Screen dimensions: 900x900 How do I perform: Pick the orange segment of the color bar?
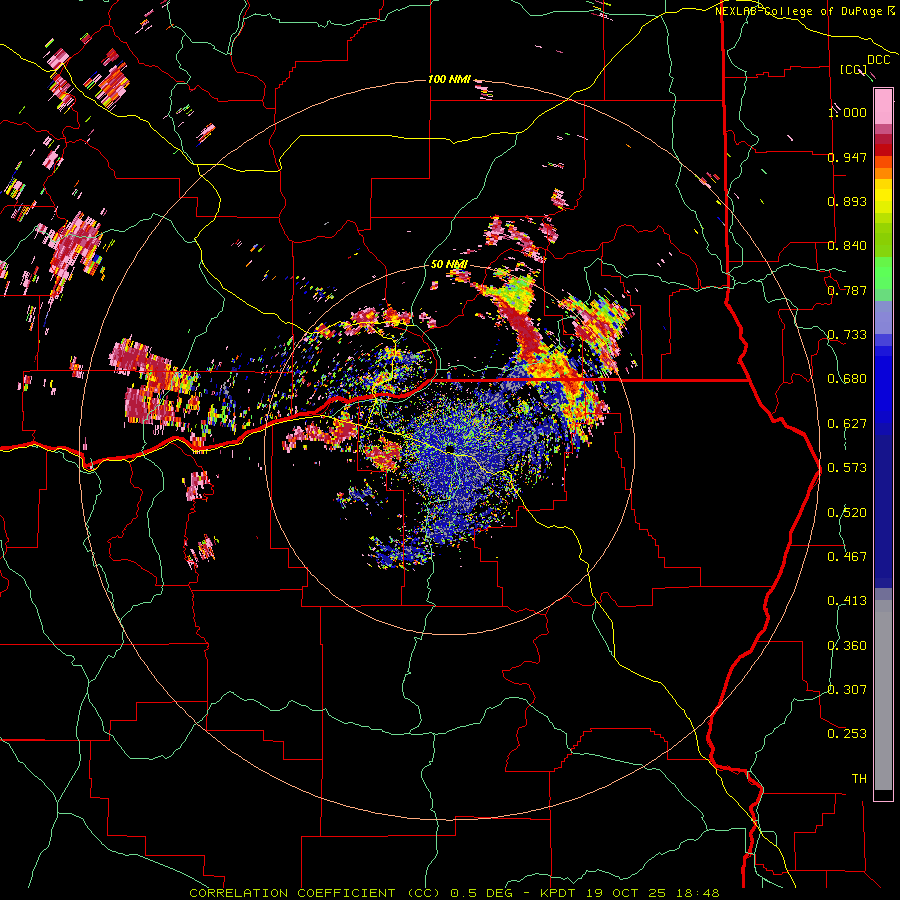(883, 173)
